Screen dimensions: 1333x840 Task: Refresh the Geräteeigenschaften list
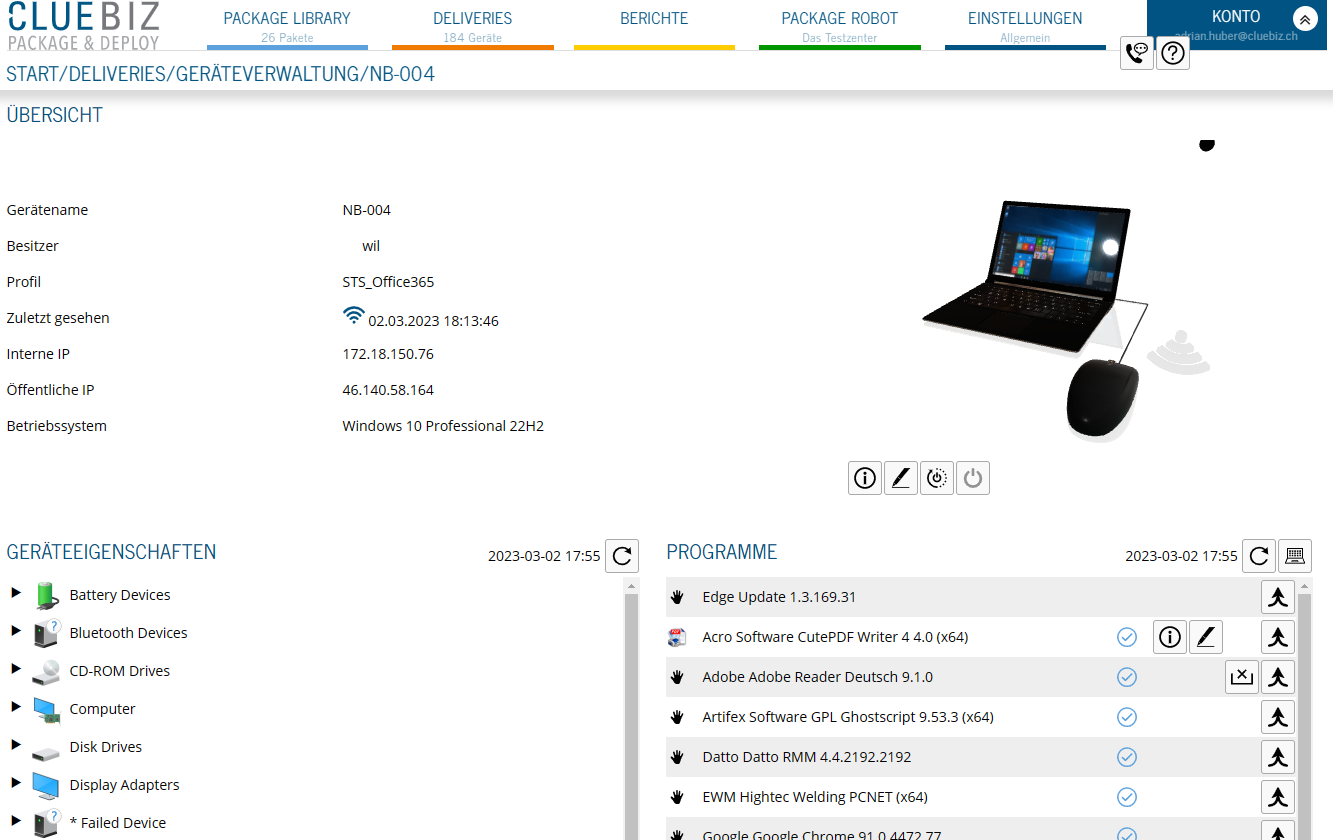[x=622, y=556]
